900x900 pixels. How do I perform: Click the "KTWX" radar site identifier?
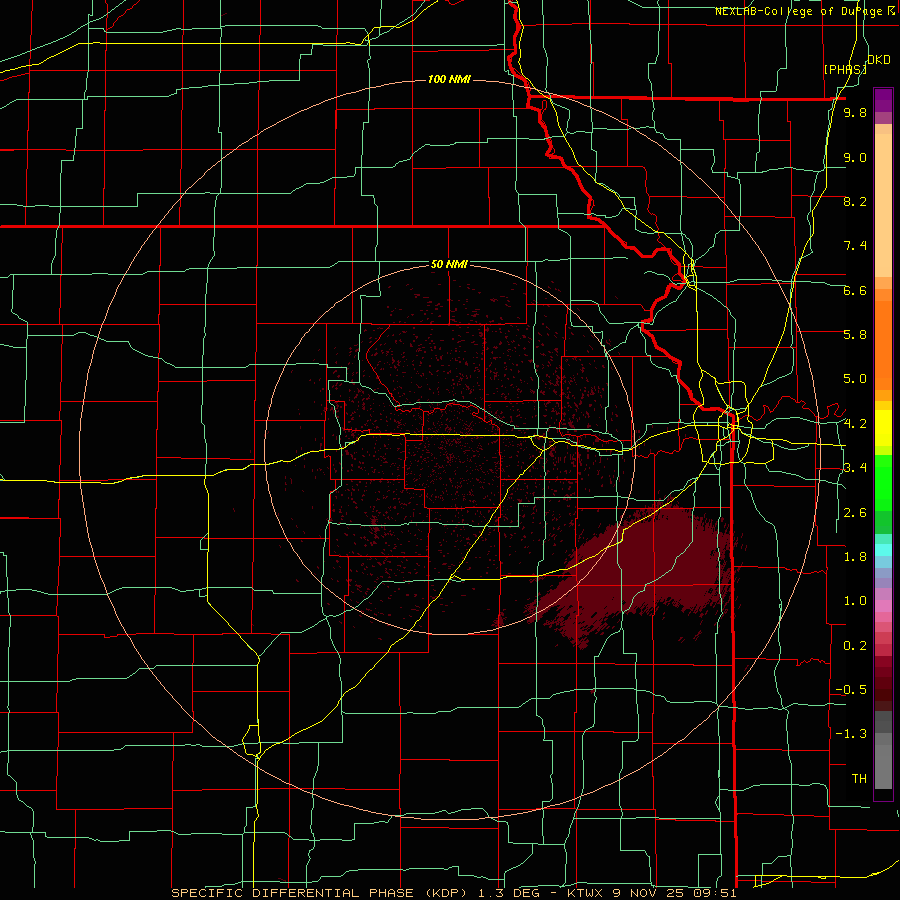(584, 893)
